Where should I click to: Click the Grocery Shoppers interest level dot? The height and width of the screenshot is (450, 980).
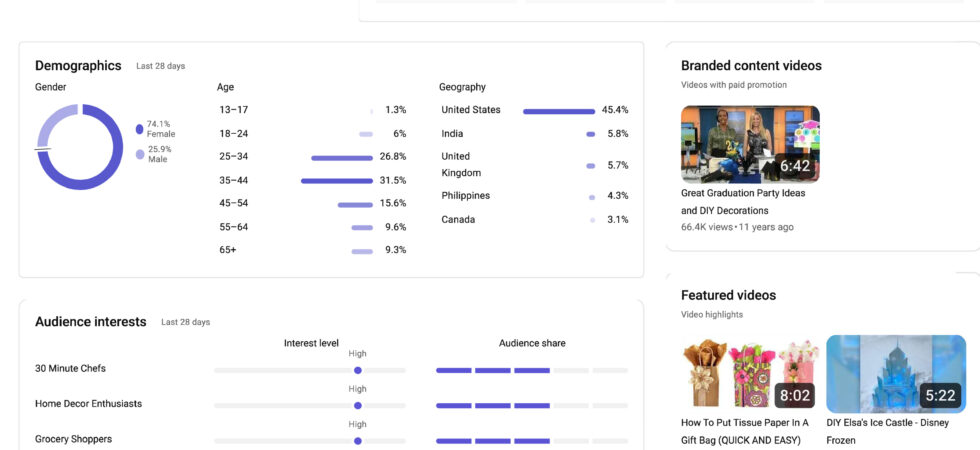click(x=358, y=441)
